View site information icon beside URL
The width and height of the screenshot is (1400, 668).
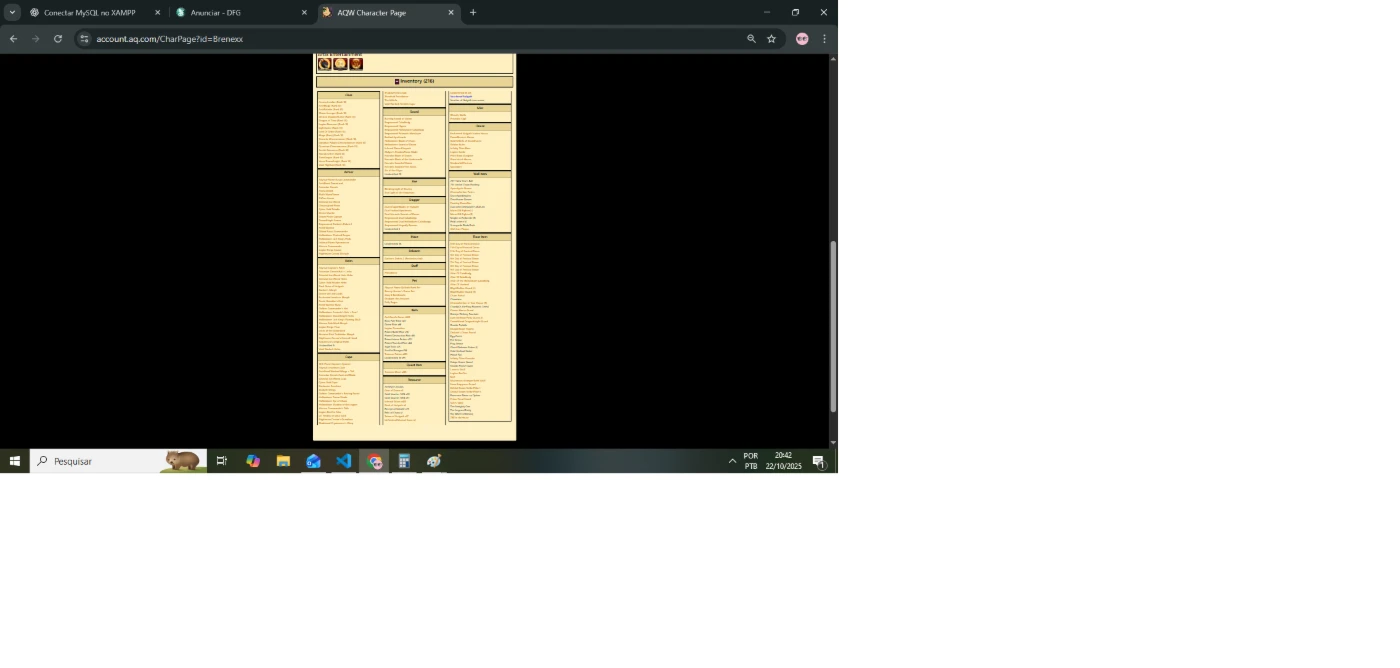(x=85, y=39)
